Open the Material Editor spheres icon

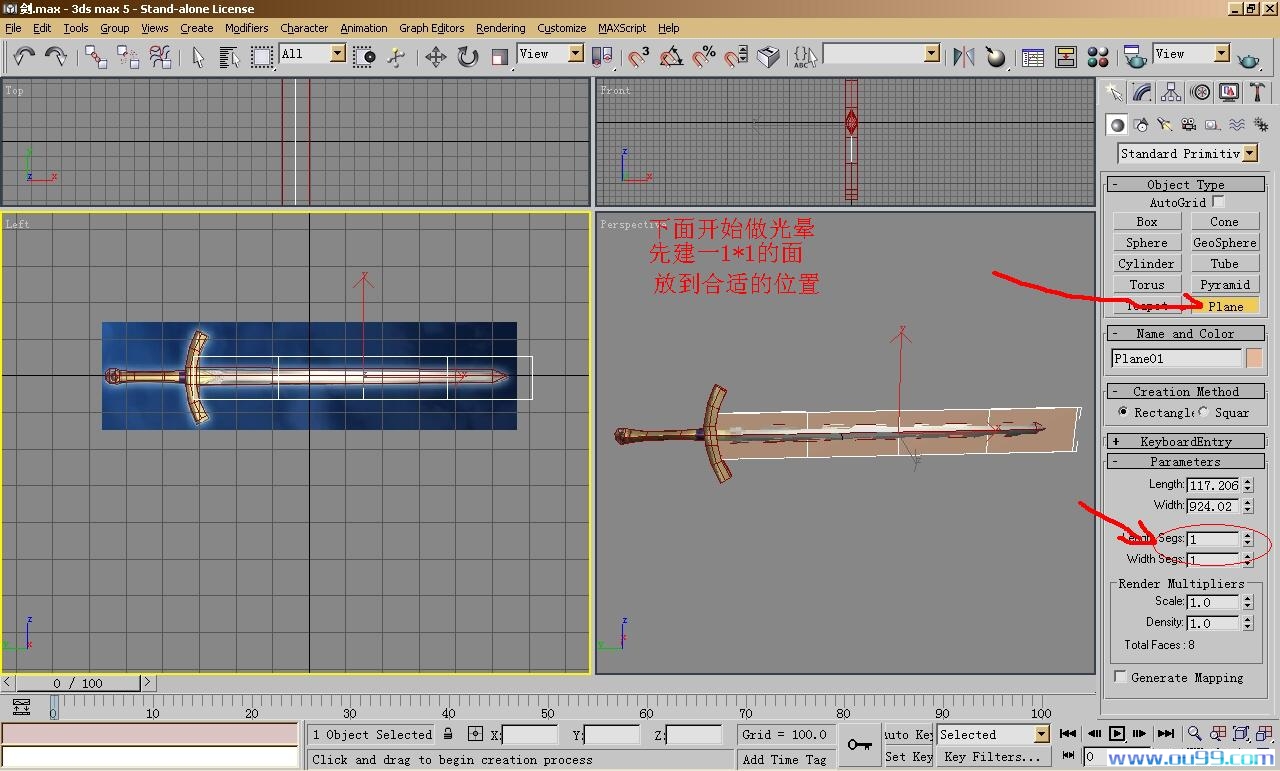click(x=1098, y=57)
